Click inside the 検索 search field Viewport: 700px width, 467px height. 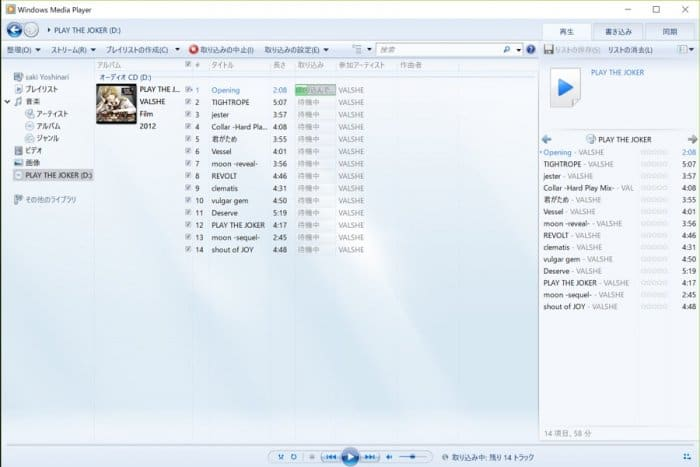[x=438, y=50]
